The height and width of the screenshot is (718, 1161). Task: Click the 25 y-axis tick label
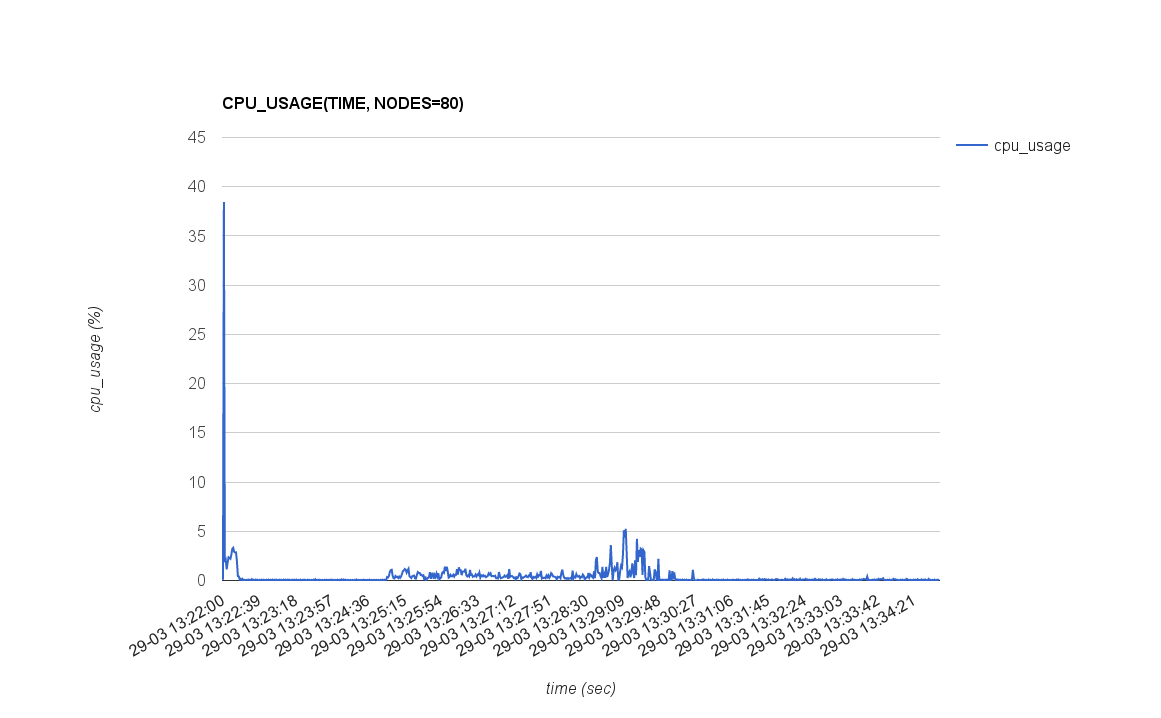[x=196, y=334]
